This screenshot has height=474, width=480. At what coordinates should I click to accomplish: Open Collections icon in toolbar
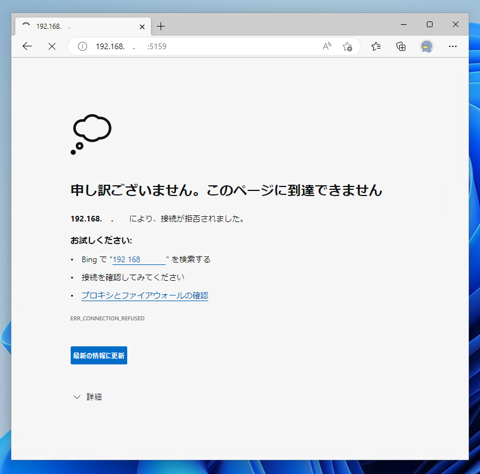401,46
